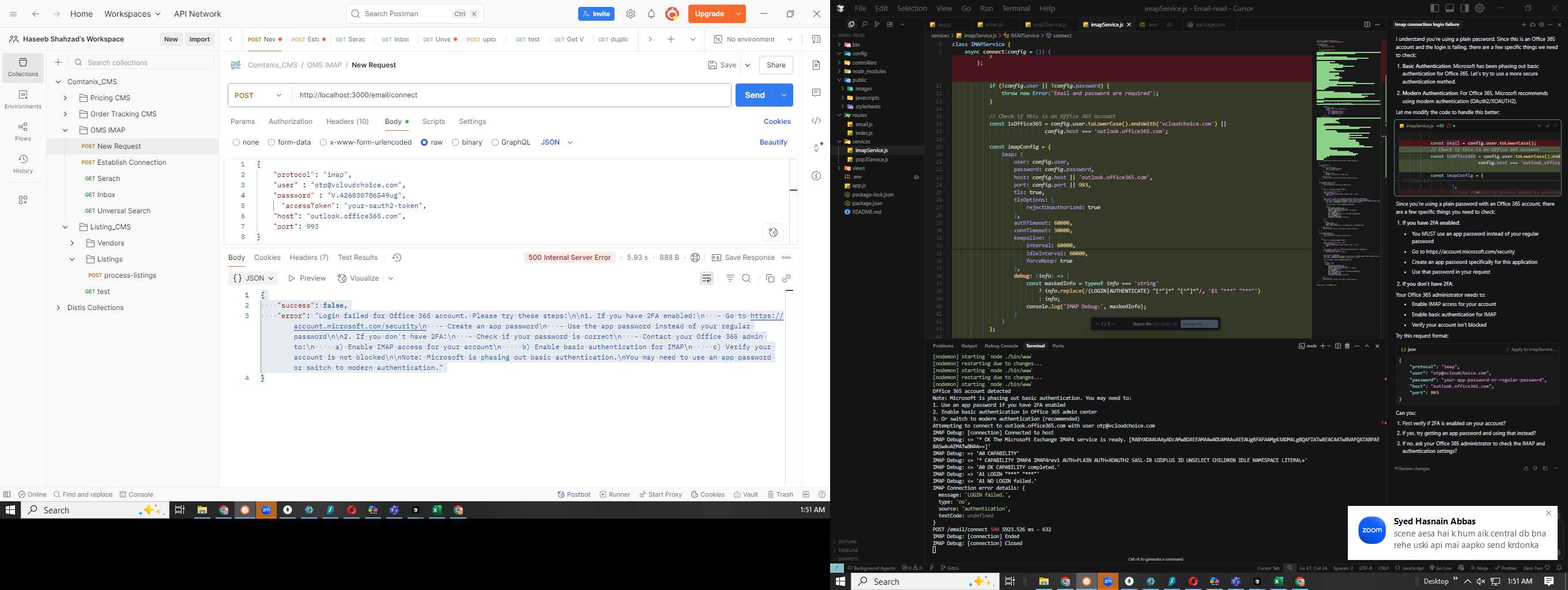Send the POST request
The height and width of the screenshot is (590, 1568).
(755, 96)
